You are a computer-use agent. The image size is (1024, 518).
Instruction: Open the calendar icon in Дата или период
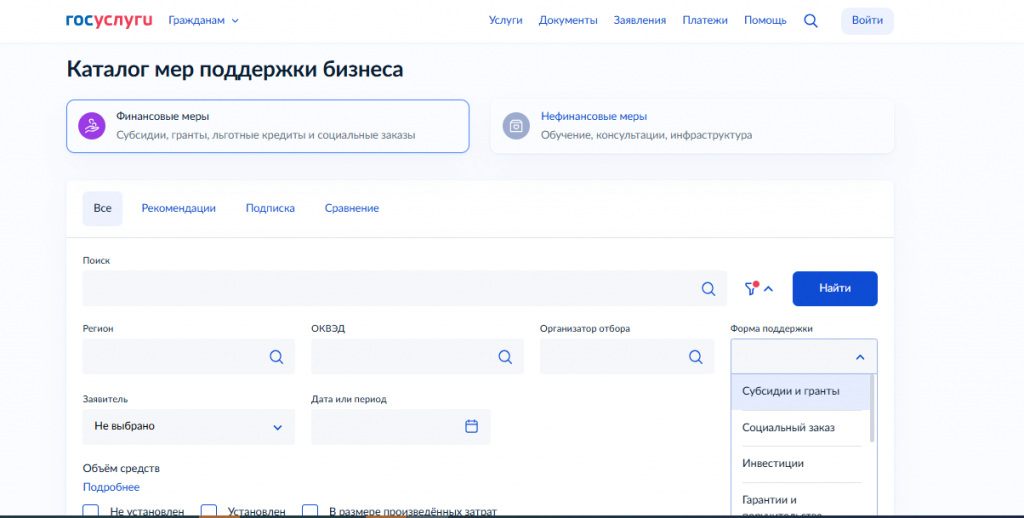472,427
